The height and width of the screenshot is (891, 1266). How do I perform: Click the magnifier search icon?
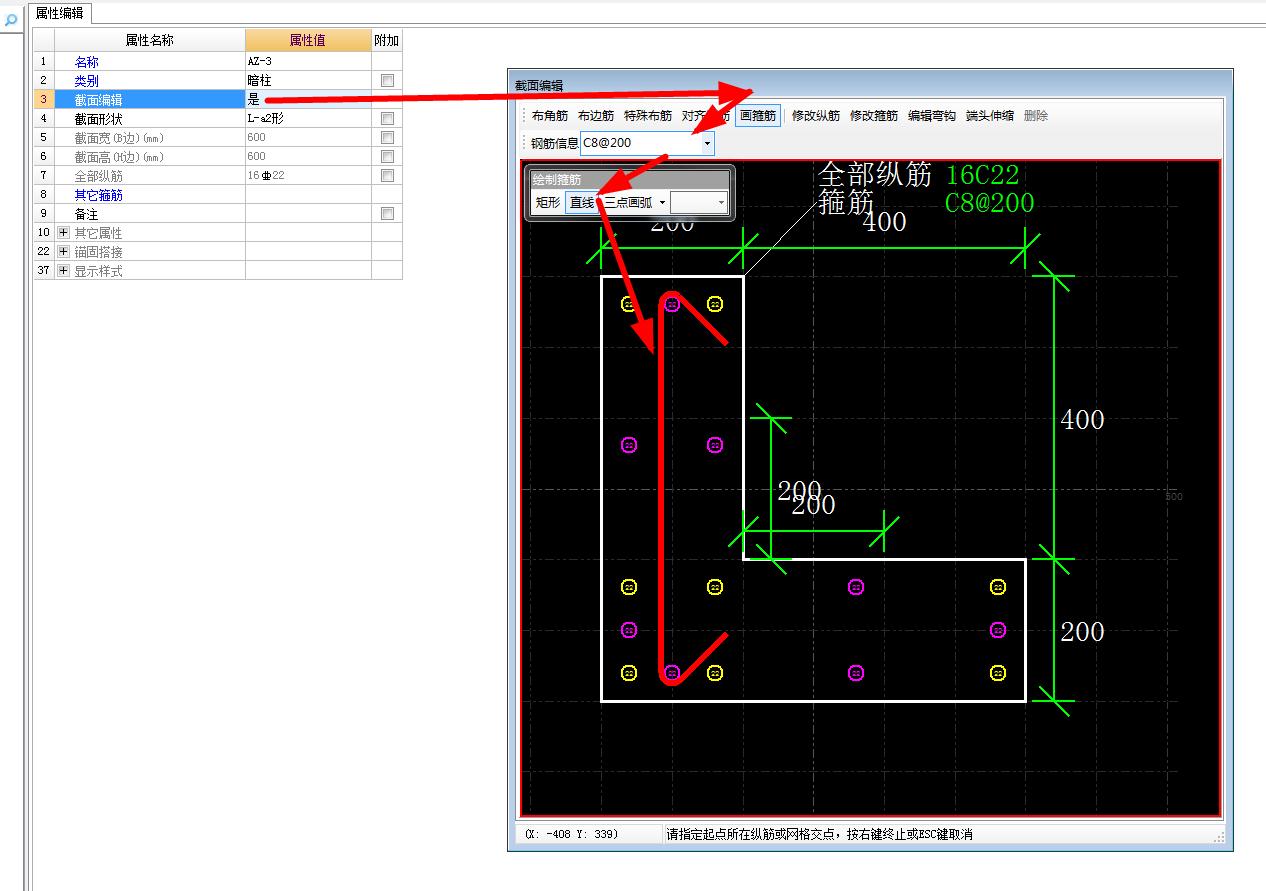coord(11,19)
